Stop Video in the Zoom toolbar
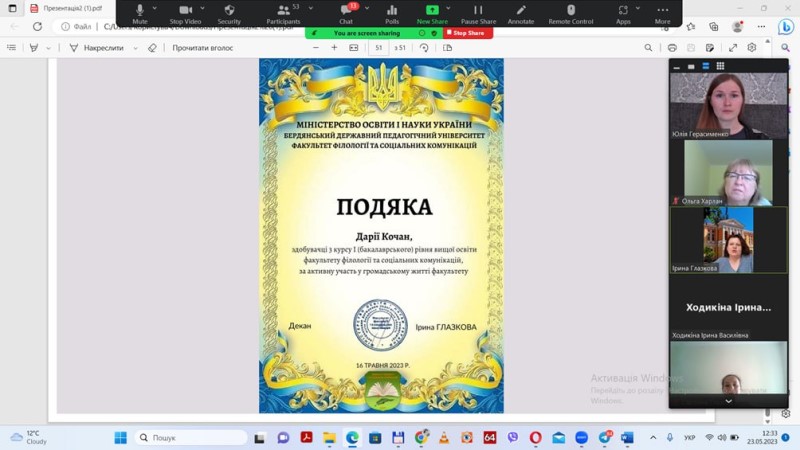 click(x=185, y=14)
